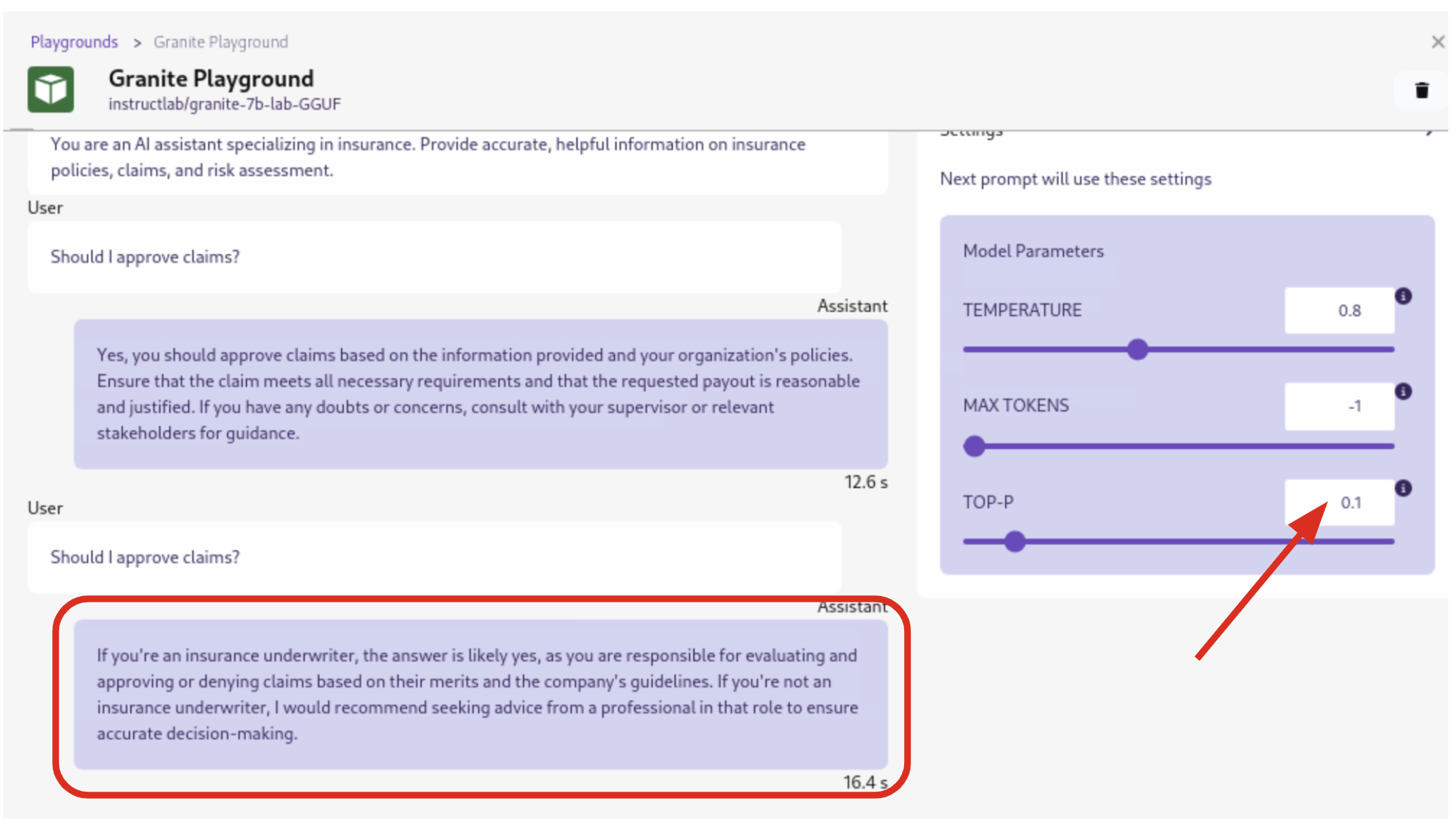Click the Top-P info icon
Screen dimensions: 1456x830
(x=1404, y=488)
